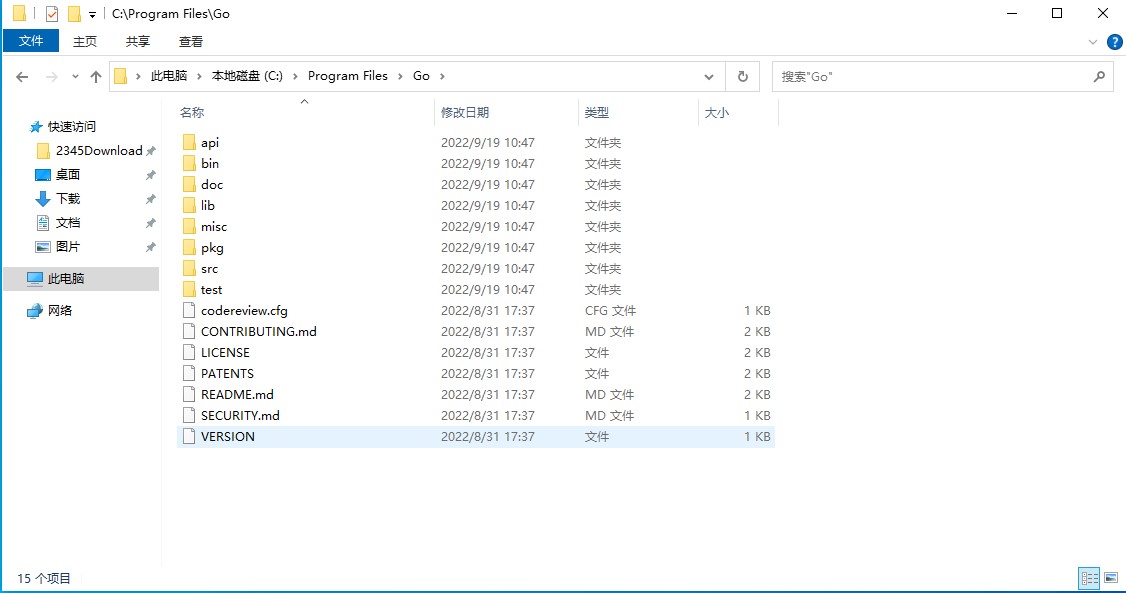Screen dimensions: 1126x593
Task: Select 此电脑 in navigation pane
Action: (x=81, y=279)
